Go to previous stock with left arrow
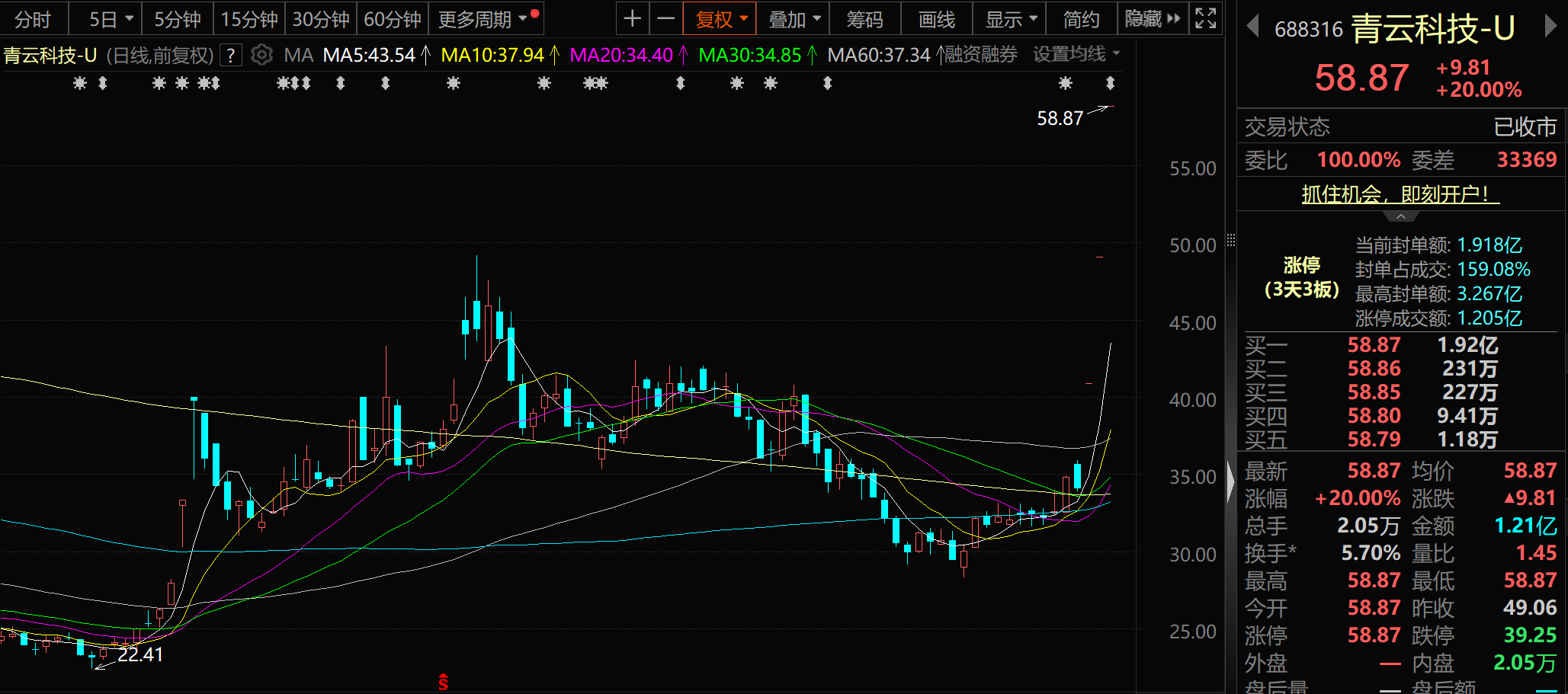Image resolution: width=1568 pixels, height=694 pixels. (x=1252, y=27)
